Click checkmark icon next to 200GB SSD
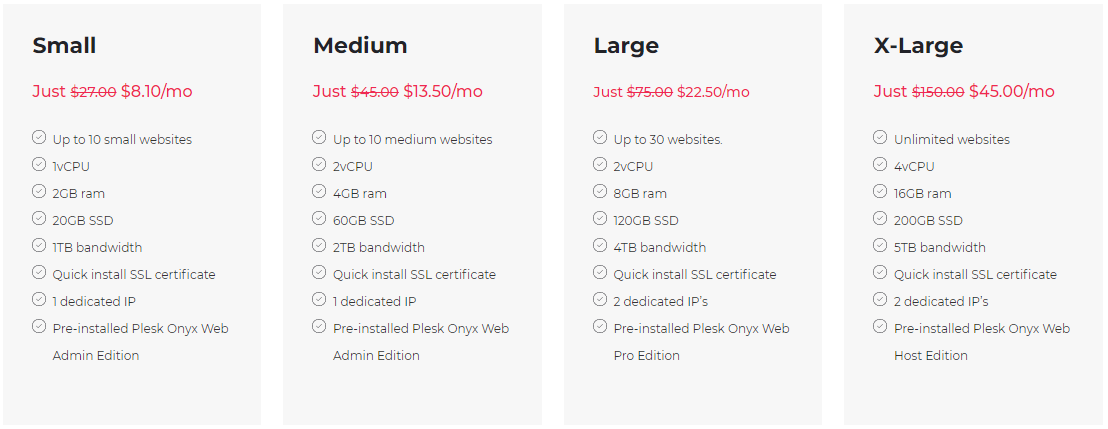The image size is (1108, 429). tap(880, 218)
